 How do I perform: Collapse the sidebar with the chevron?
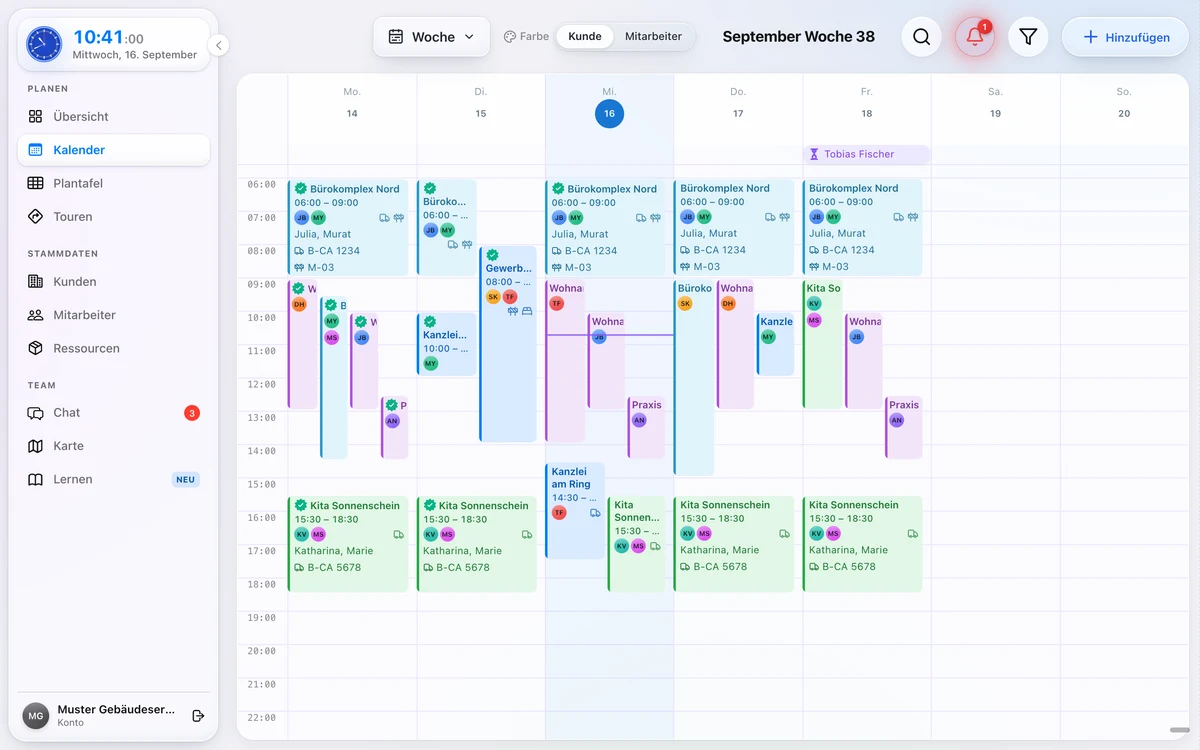coord(219,45)
